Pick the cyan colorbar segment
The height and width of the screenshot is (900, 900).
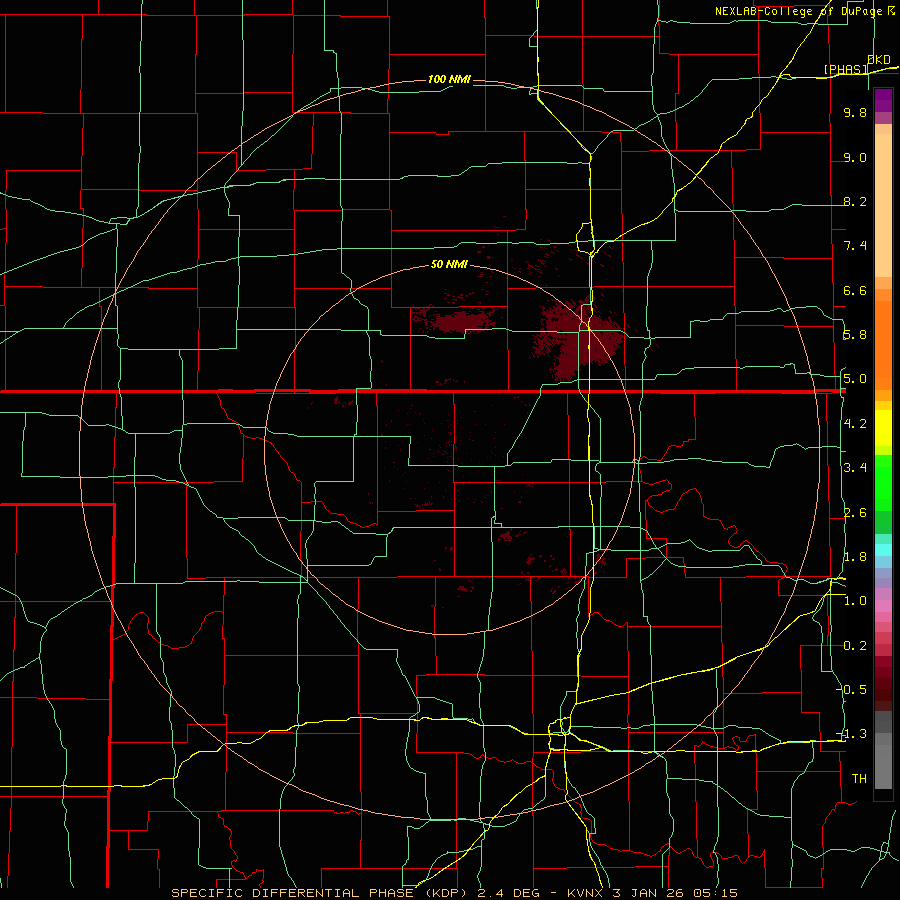(x=883, y=550)
